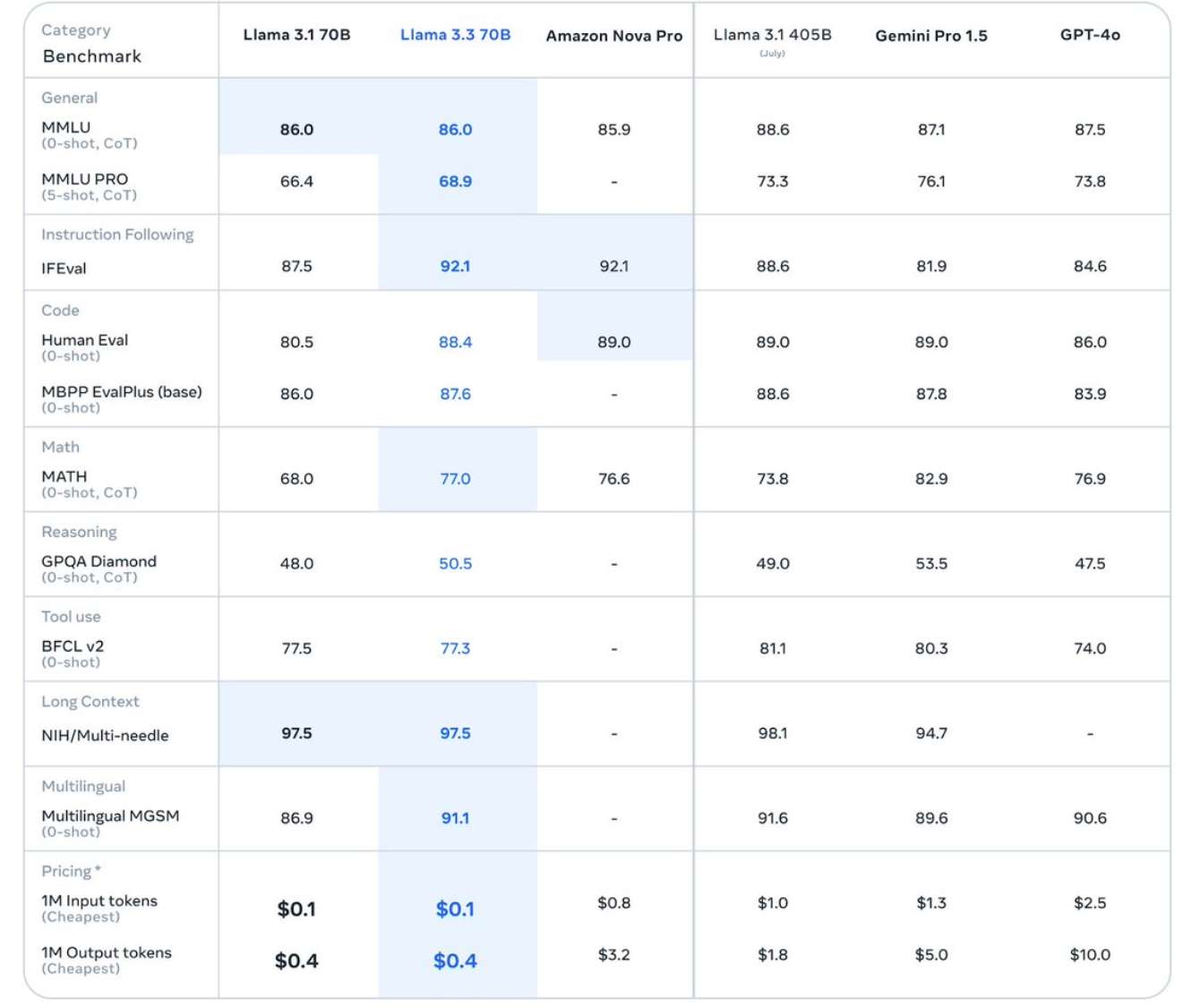Click the Llama 3.3 70B column header

(x=455, y=35)
